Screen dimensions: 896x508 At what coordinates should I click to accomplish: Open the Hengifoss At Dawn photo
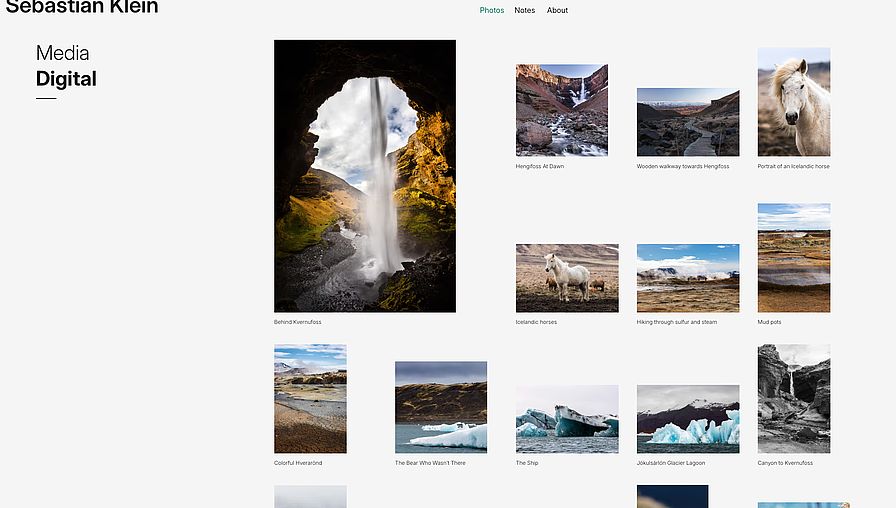pyautogui.click(x=562, y=110)
